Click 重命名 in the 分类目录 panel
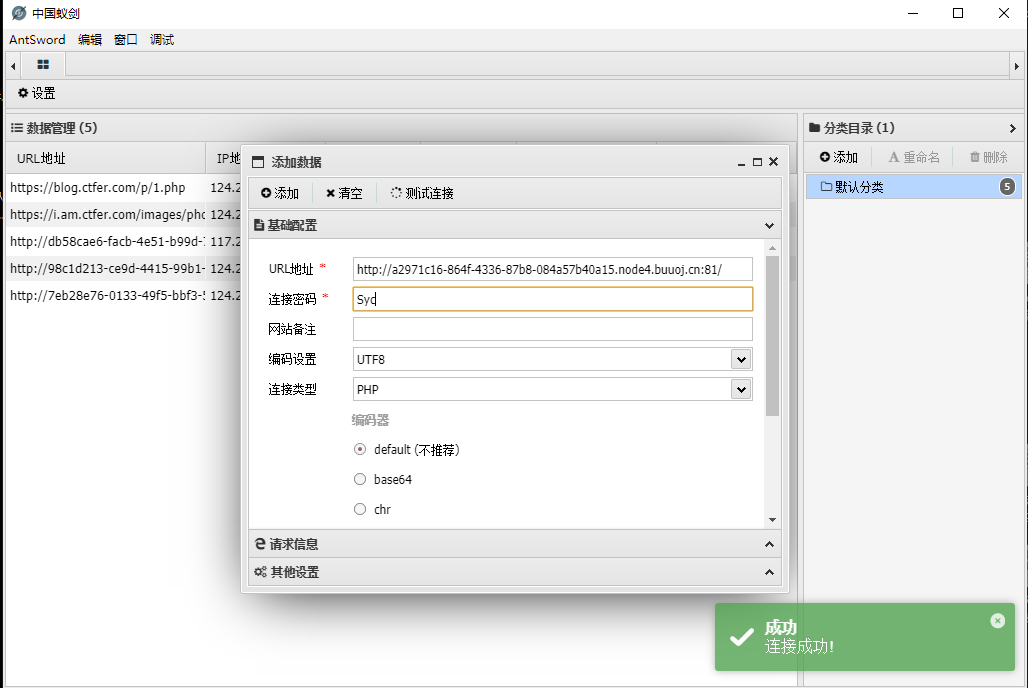Image resolution: width=1028 pixels, height=688 pixels. coord(914,157)
